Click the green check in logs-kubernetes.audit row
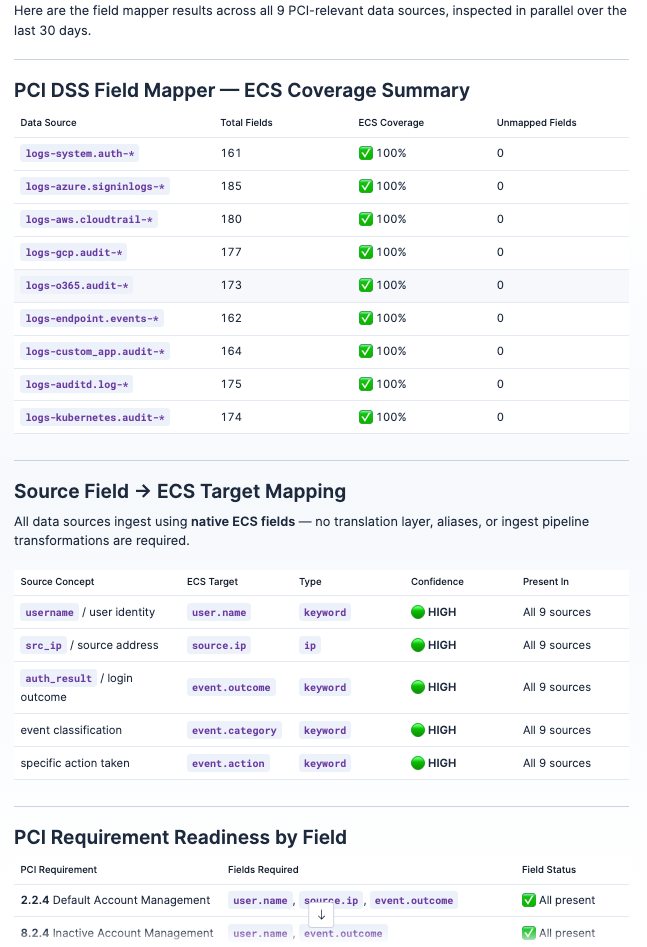Image resolution: width=647 pixels, height=947 pixels. [x=365, y=417]
